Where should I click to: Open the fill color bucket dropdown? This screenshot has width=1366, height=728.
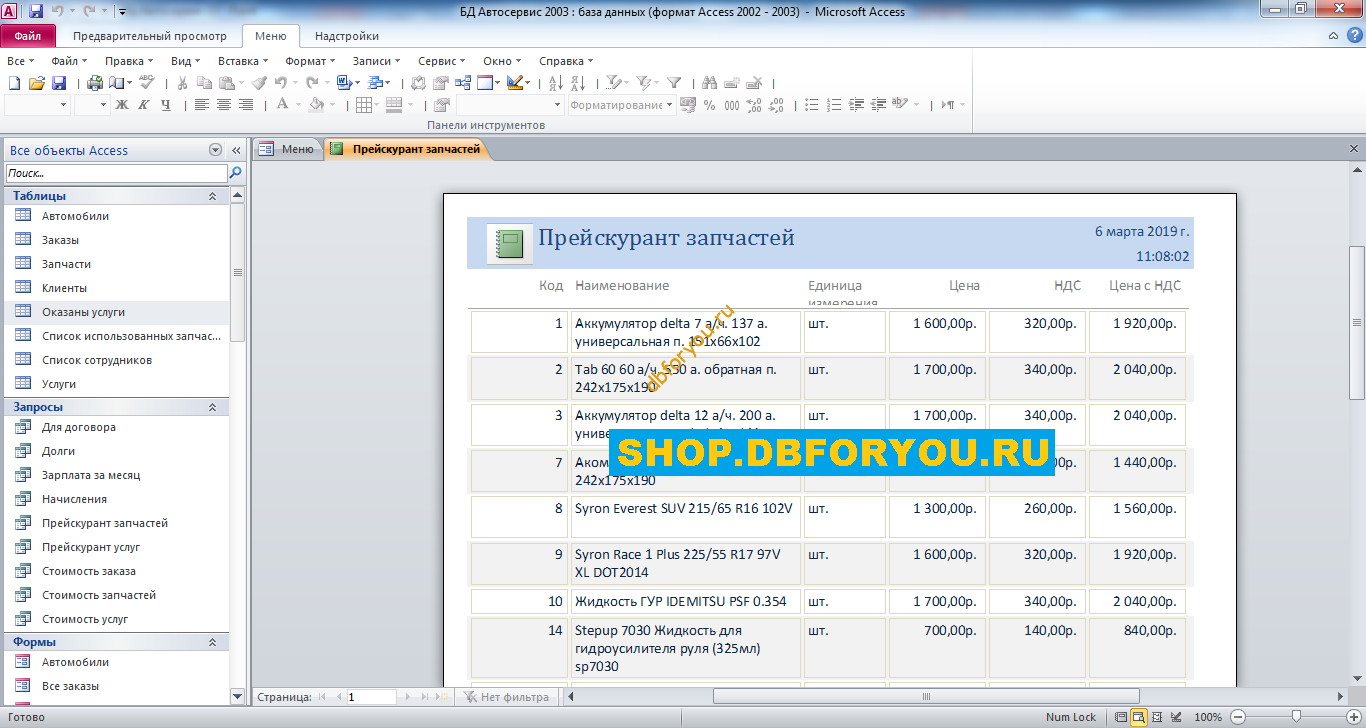pos(330,105)
